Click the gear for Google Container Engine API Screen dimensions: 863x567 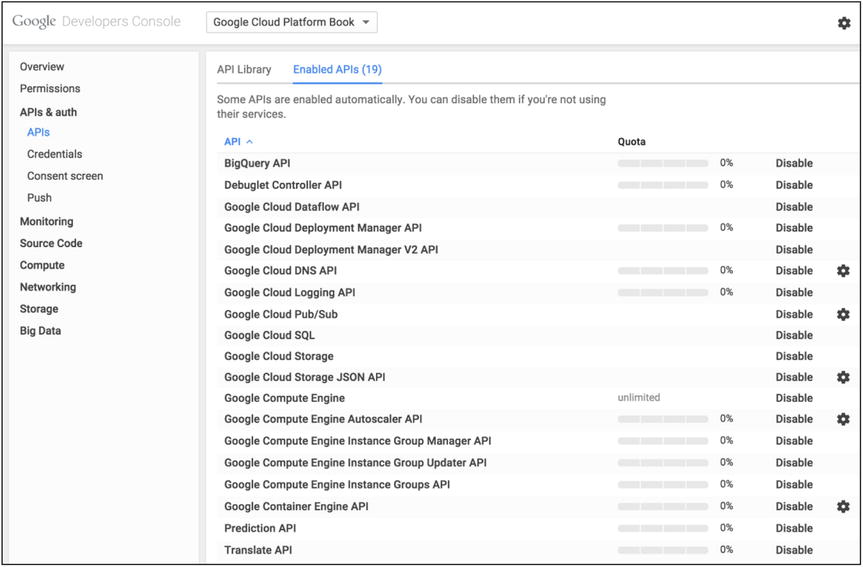[x=843, y=506]
